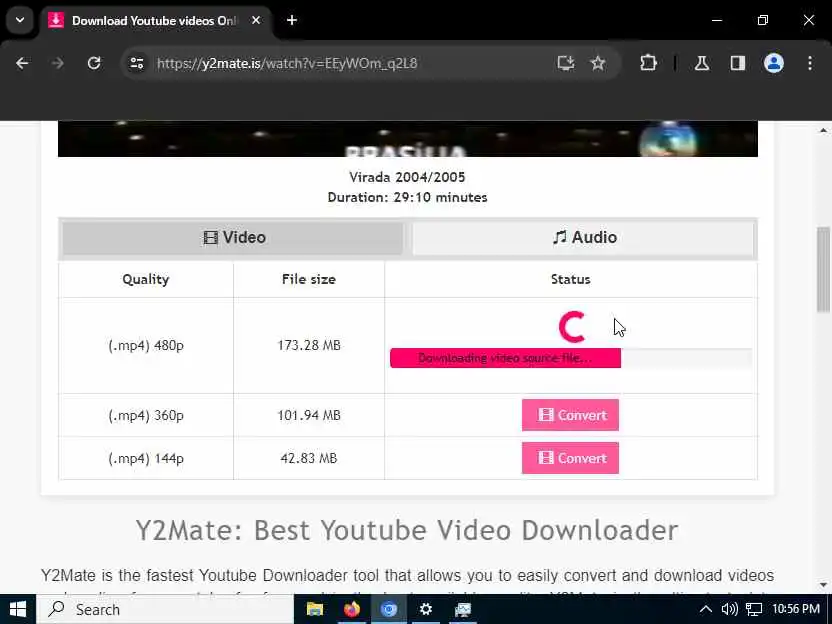
Task: Open Settings gear from taskbar
Action: (426, 609)
